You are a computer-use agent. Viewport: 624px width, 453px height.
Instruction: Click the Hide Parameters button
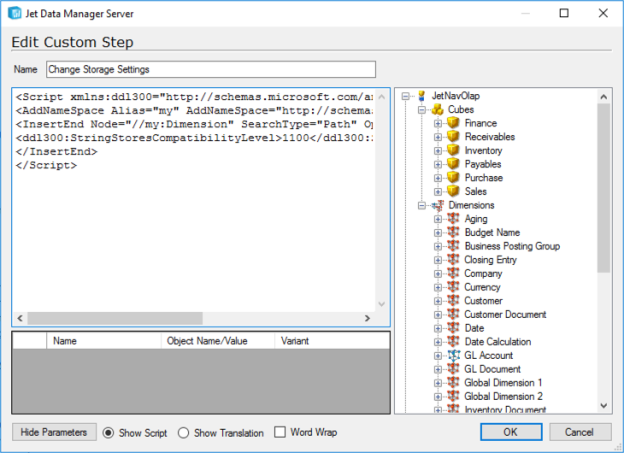(x=54, y=432)
